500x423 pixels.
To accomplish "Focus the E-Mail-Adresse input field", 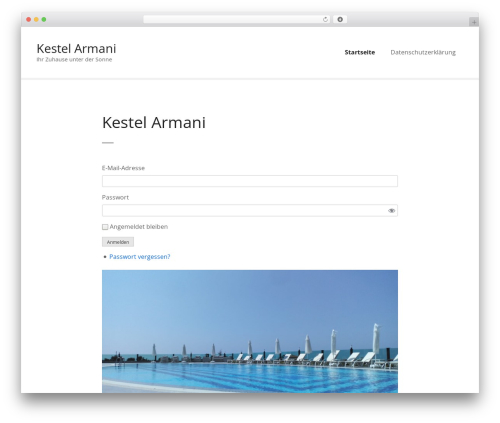I will [x=250, y=181].
